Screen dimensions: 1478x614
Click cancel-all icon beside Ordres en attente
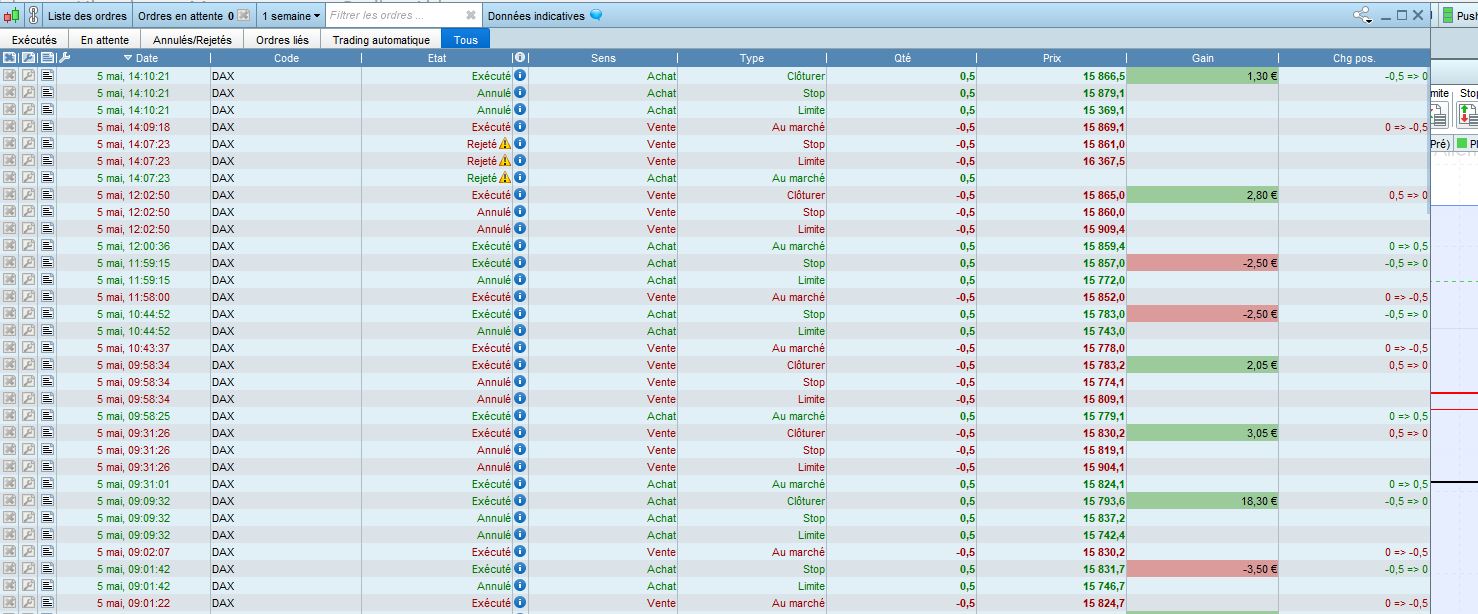pos(243,16)
